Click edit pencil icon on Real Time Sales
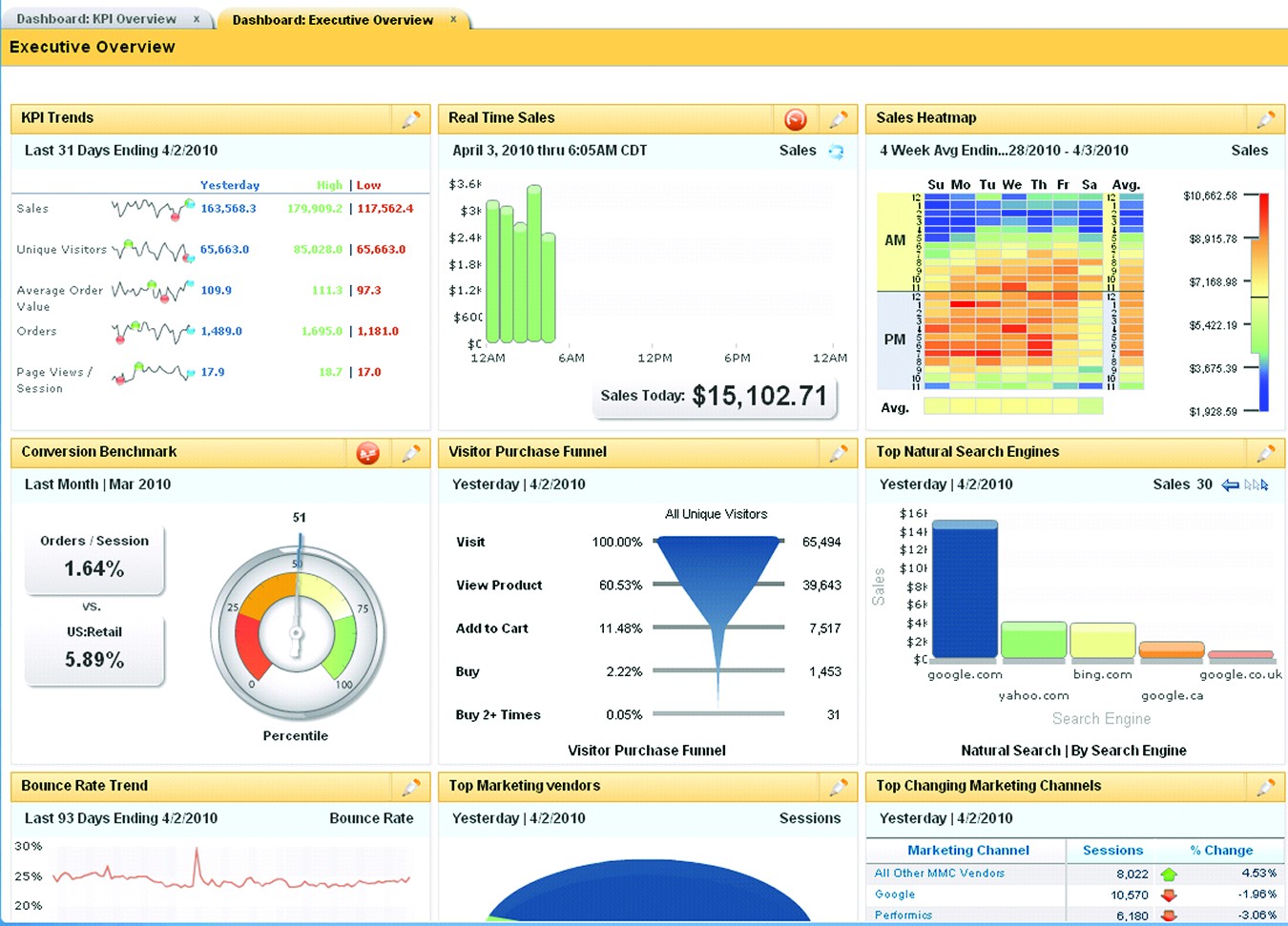The image size is (1288, 926). click(839, 119)
